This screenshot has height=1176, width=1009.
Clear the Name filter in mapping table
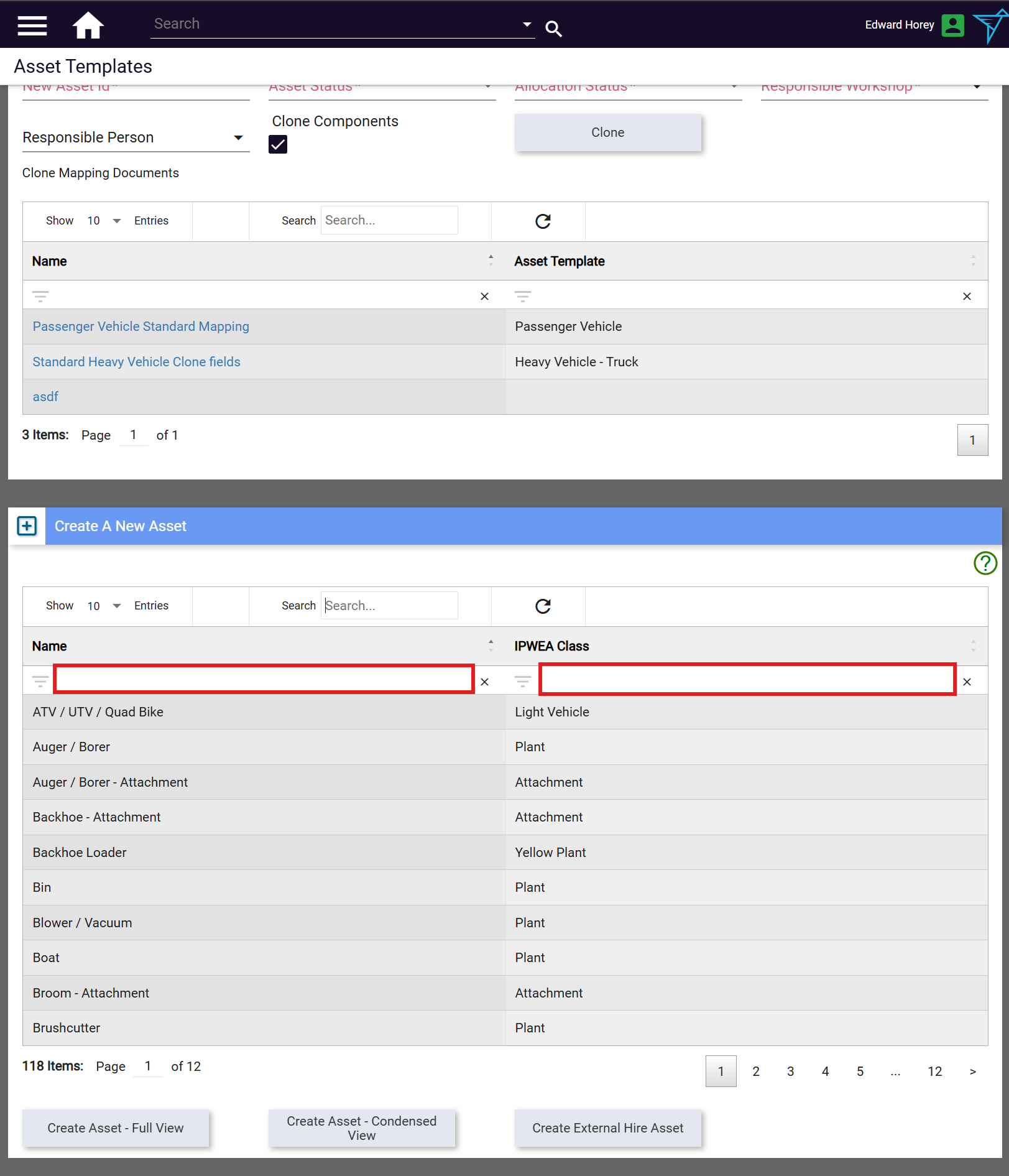click(485, 297)
